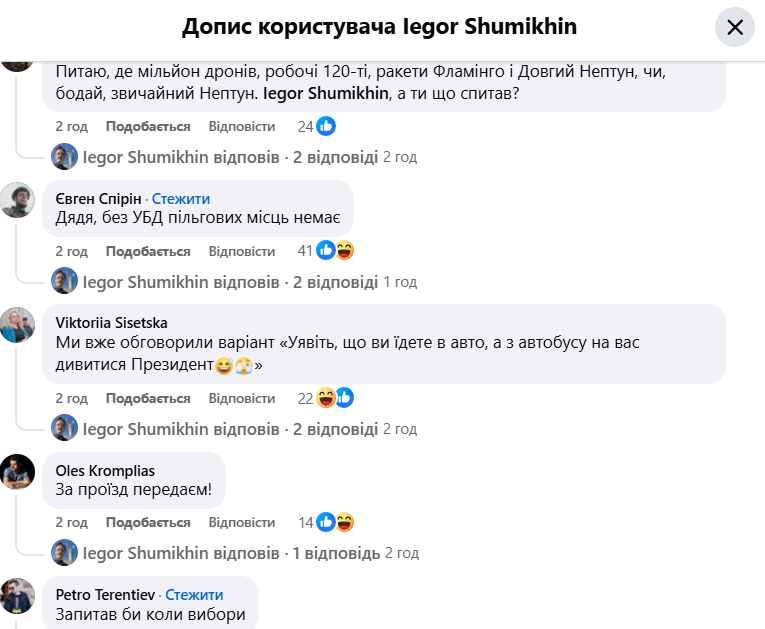View reactions on Євген Спірін's comment
Image resolution: width=765 pixels, height=629 pixels.
coord(334,251)
